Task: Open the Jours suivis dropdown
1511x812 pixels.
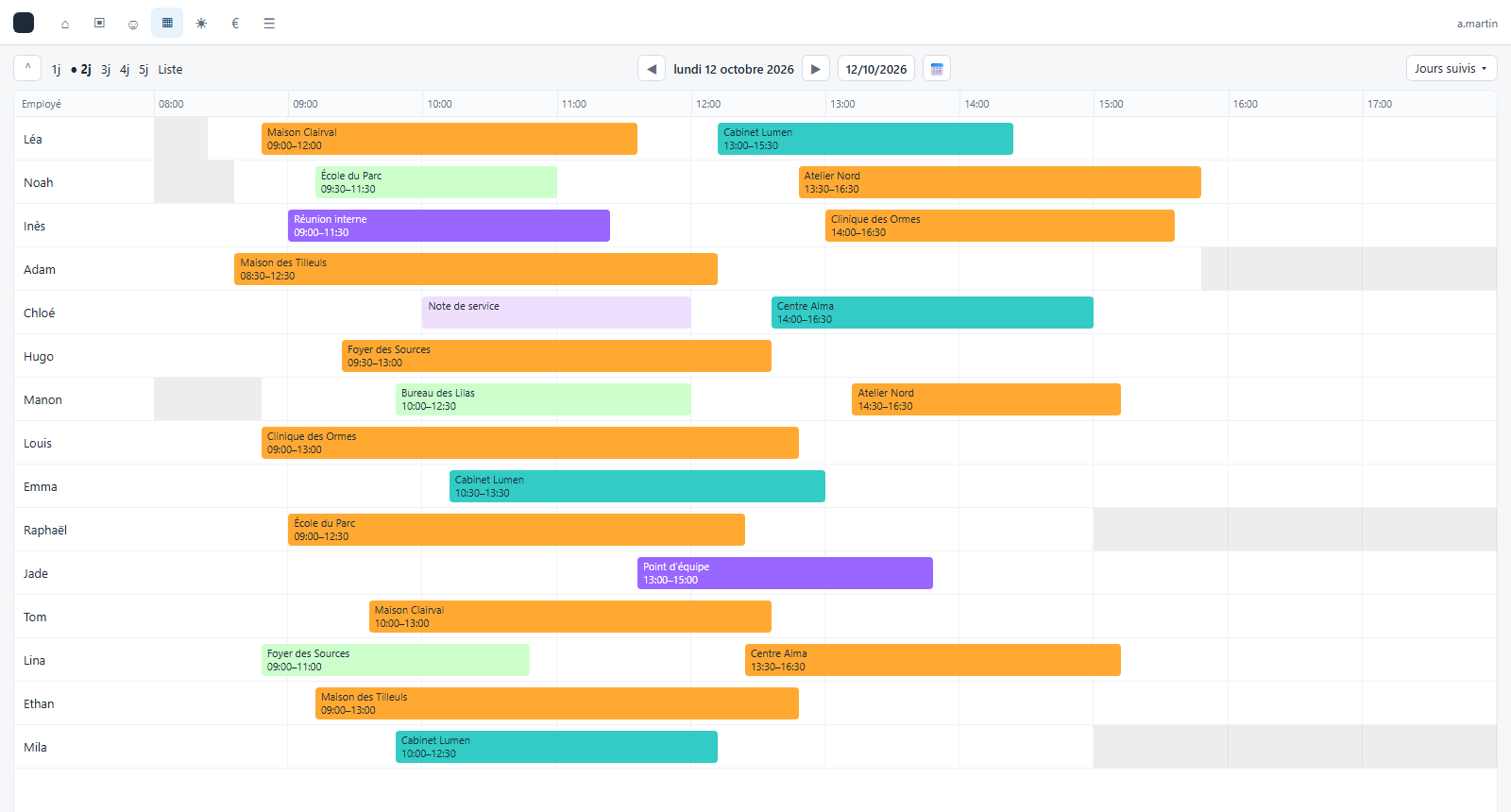Action: point(1452,68)
